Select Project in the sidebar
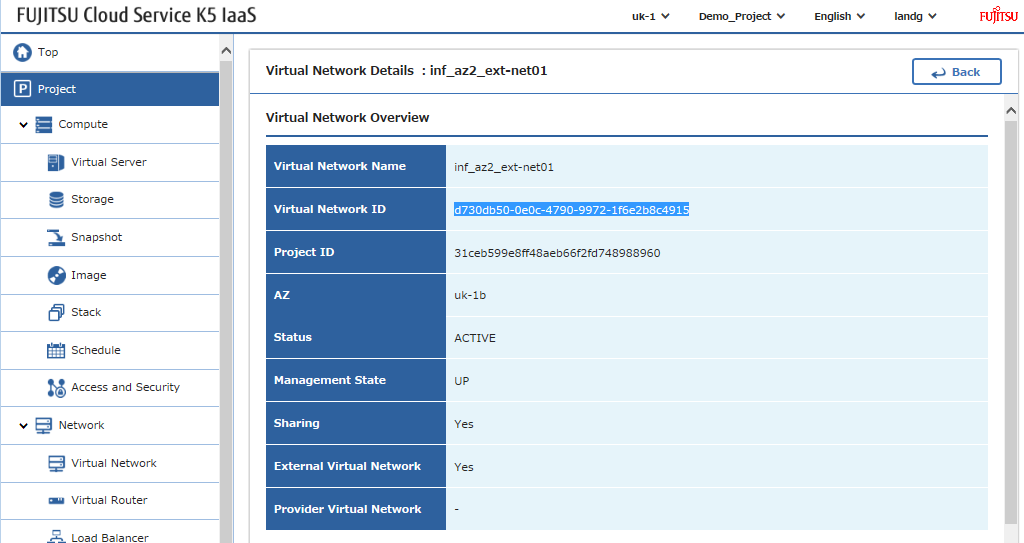The height and width of the screenshot is (543, 1024). coord(110,89)
